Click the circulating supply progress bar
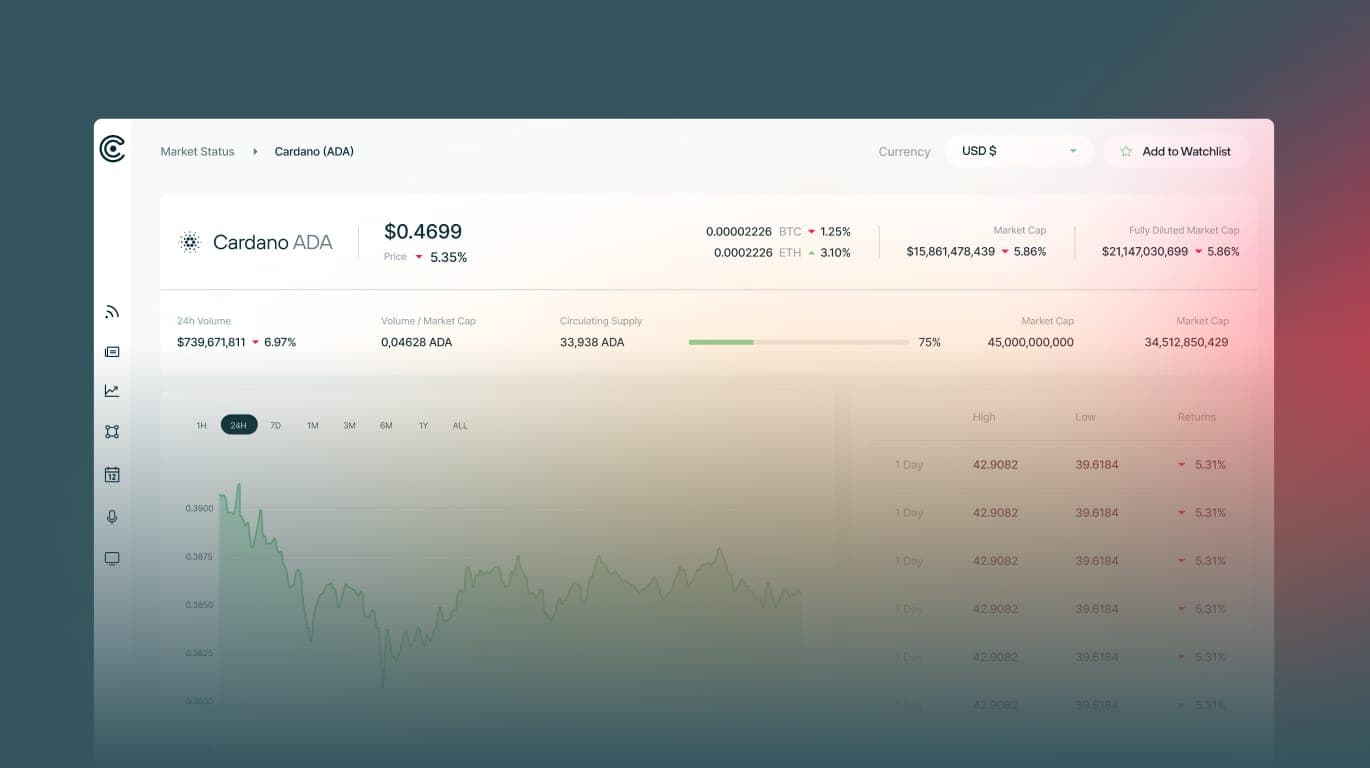Image resolution: width=1370 pixels, height=768 pixels. tap(798, 342)
